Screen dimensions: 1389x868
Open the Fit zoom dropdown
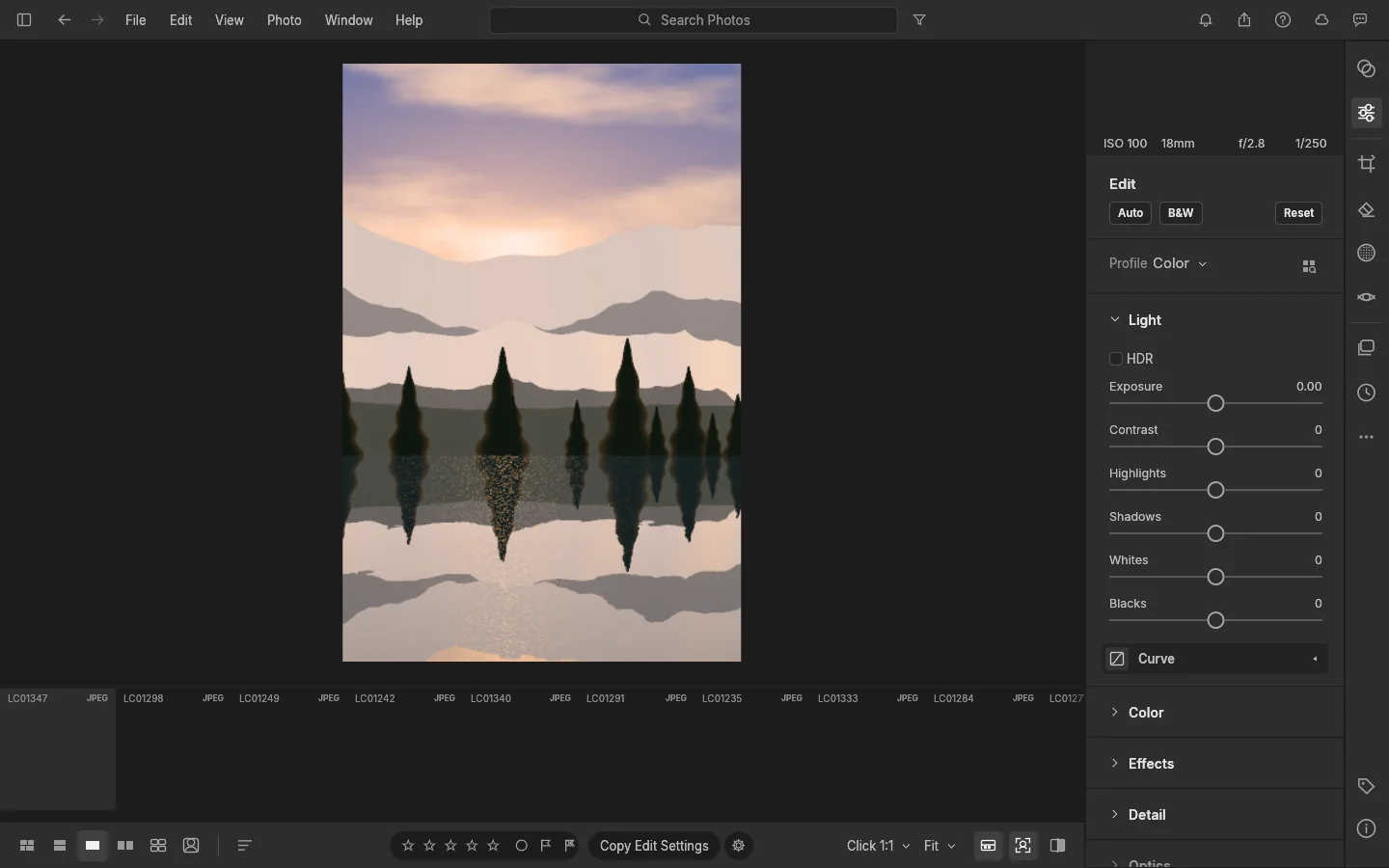(940, 846)
